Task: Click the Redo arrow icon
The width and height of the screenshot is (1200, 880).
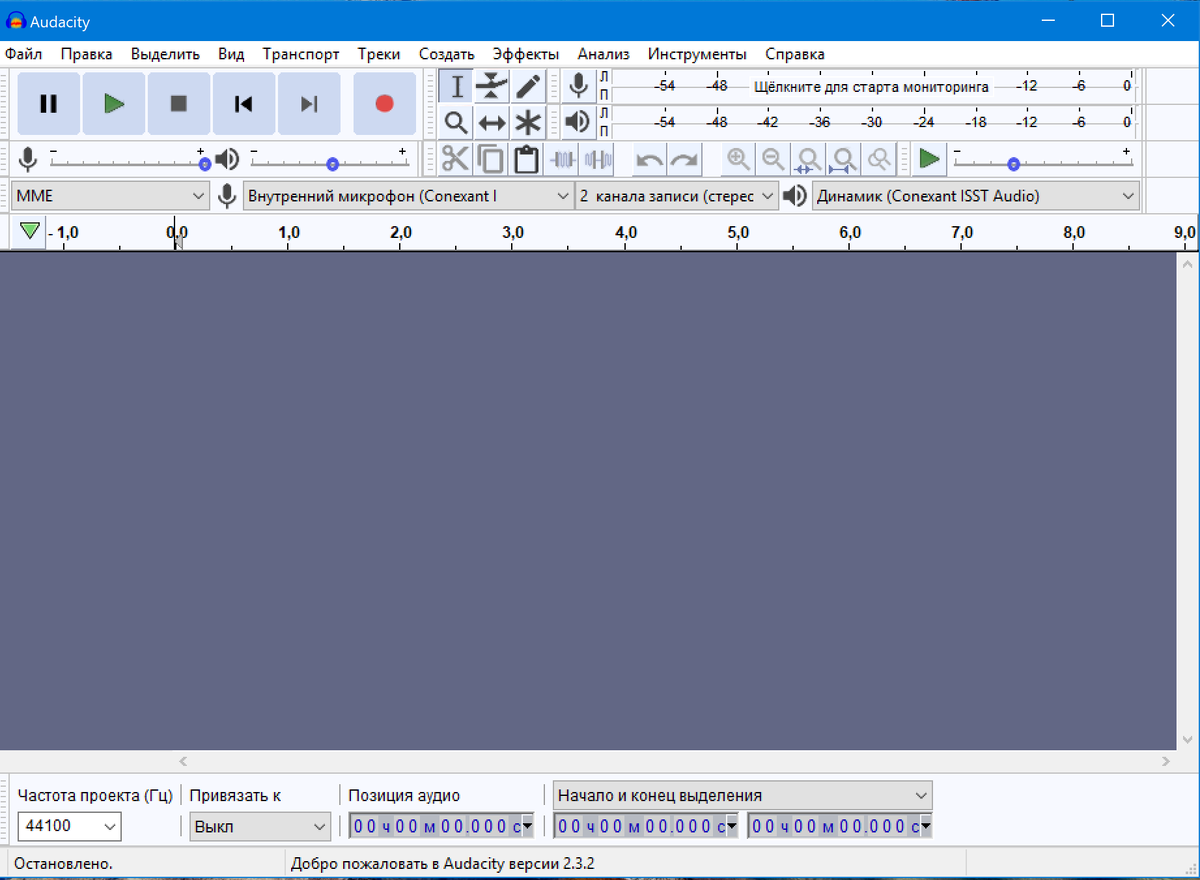Action: click(x=685, y=159)
